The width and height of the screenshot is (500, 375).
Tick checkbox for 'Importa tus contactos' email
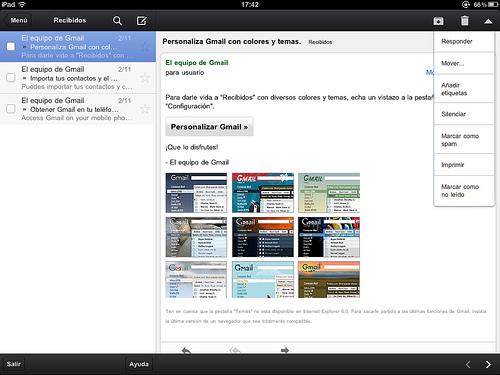pyautogui.click(x=11, y=77)
